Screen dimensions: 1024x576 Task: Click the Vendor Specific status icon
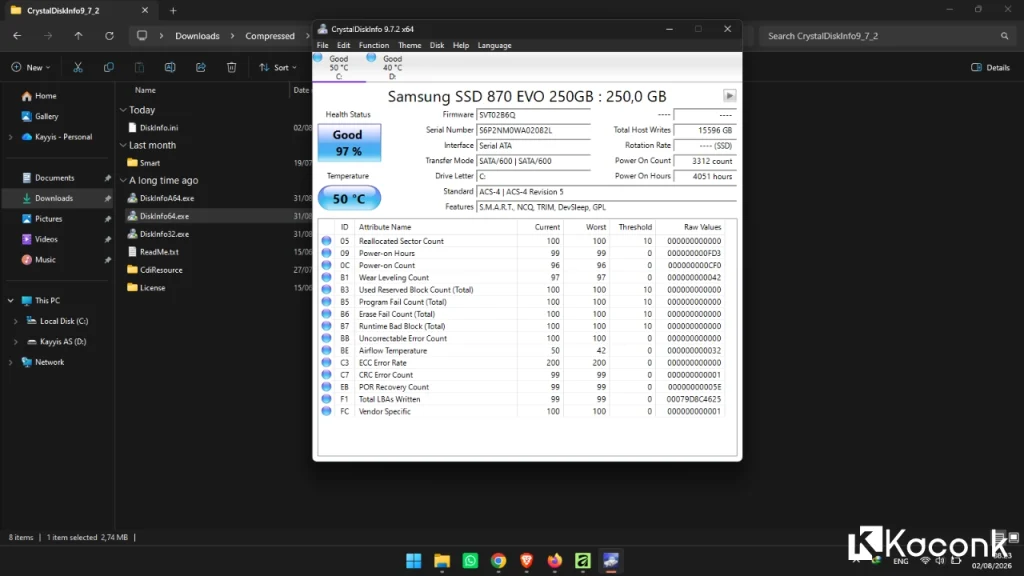click(x=327, y=411)
